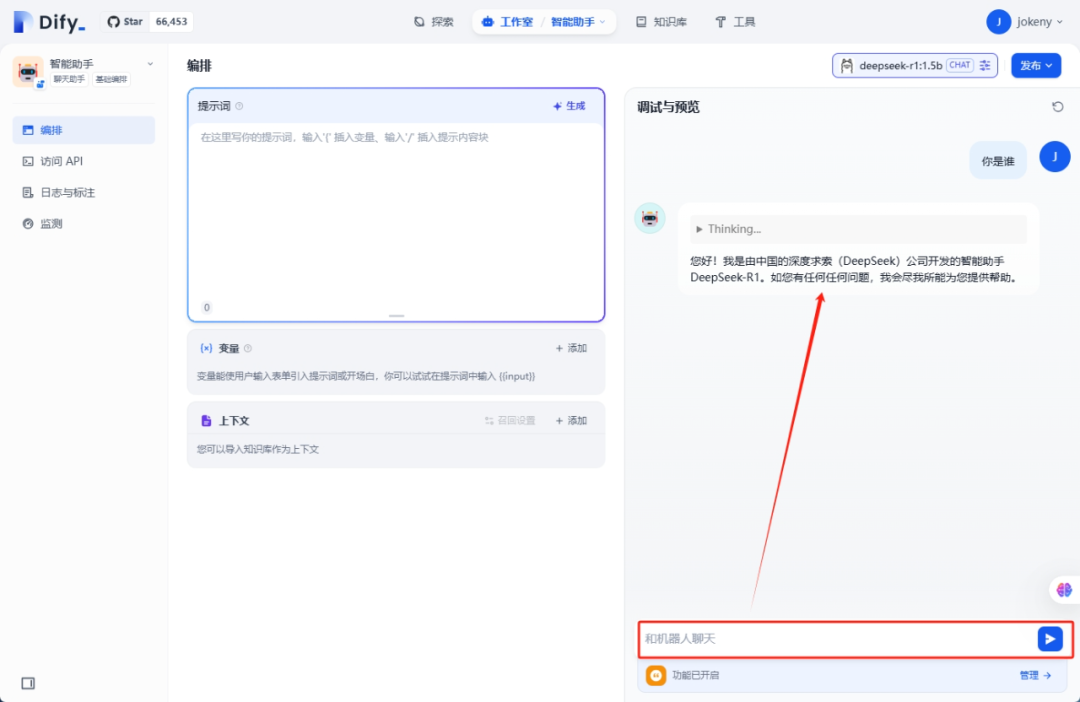Viewport: 1080px width, 702px height.
Task: Open 管理 to manage features
Action: [x=1035, y=676]
